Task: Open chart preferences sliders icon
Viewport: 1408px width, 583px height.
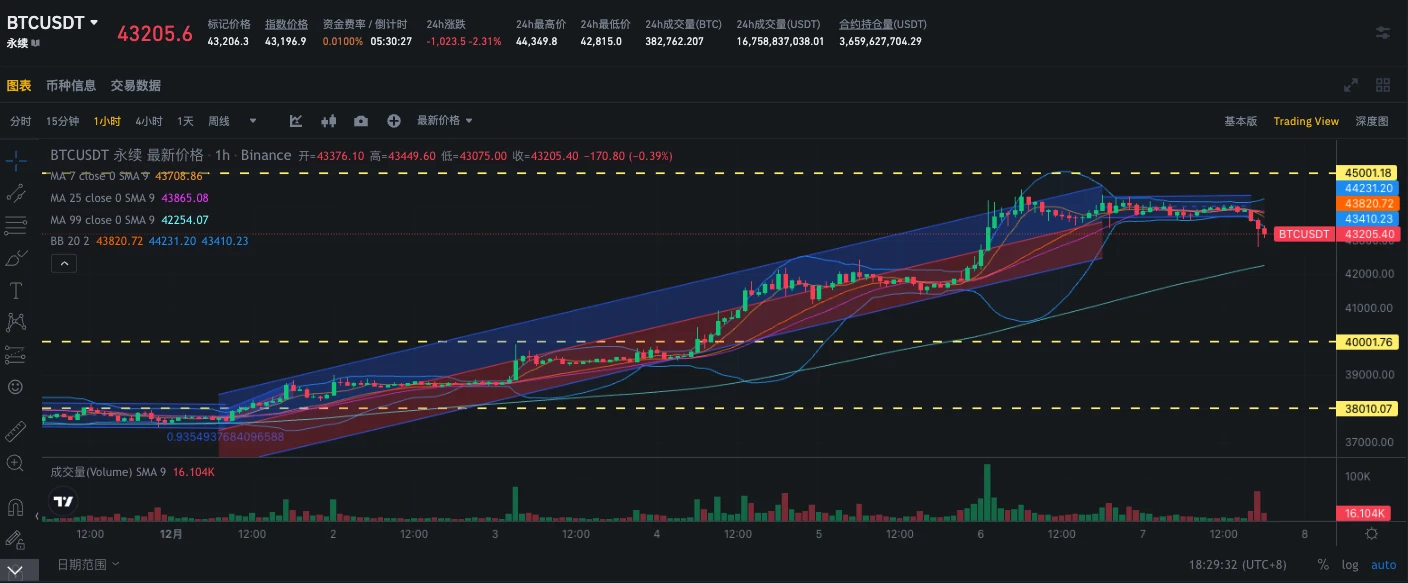Action: pyautogui.click(x=1383, y=32)
